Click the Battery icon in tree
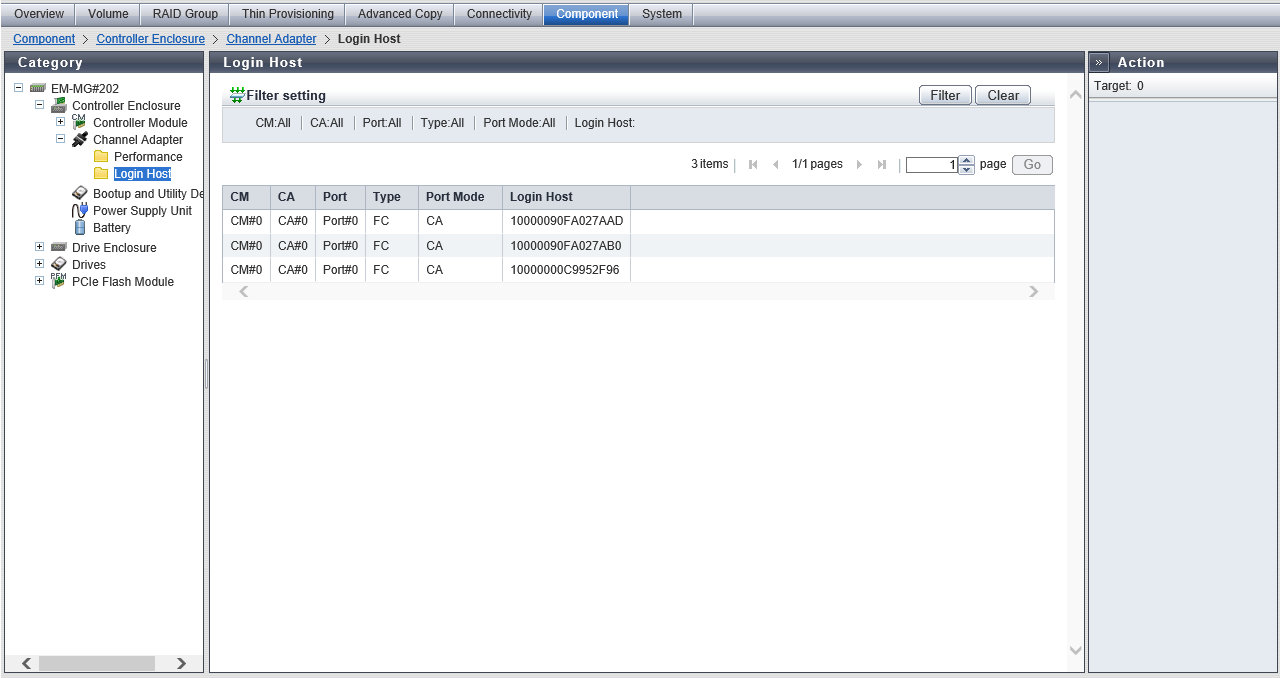The height and width of the screenshot is (678, 1280). coord(80,228)
